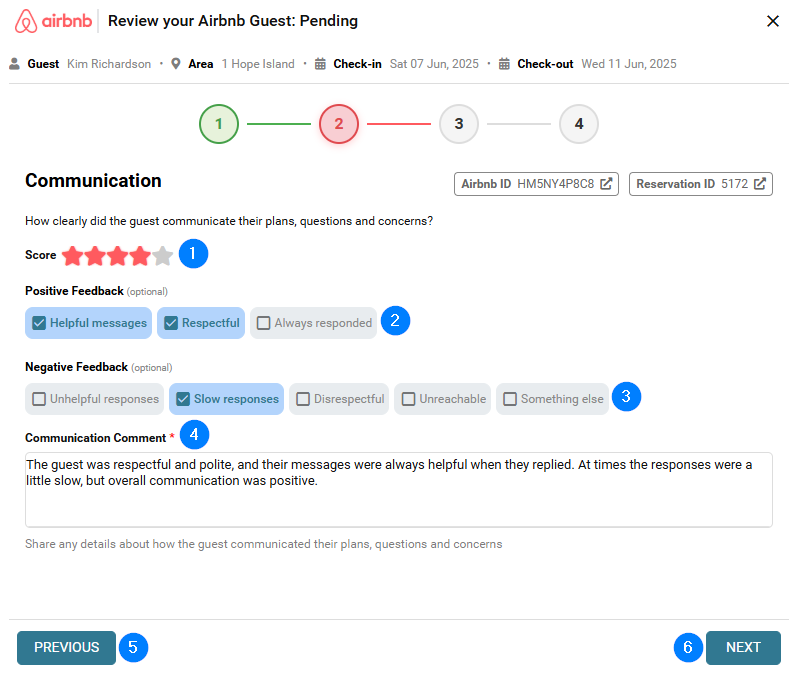This screenshot has width=797, height=675.
Task: Close the review dialog
Action: (773, 21)
